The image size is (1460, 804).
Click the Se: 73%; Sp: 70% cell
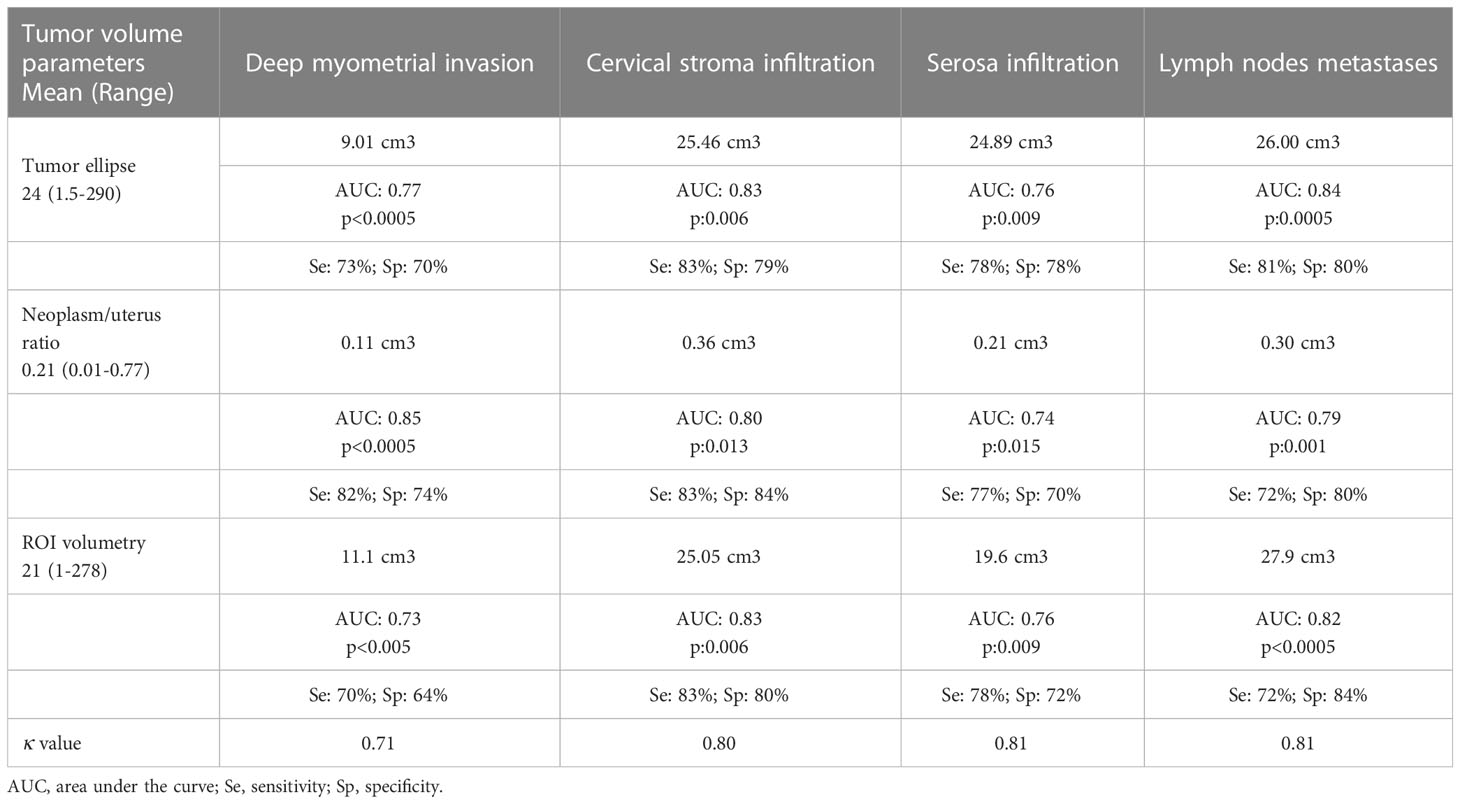pos(389,267)
